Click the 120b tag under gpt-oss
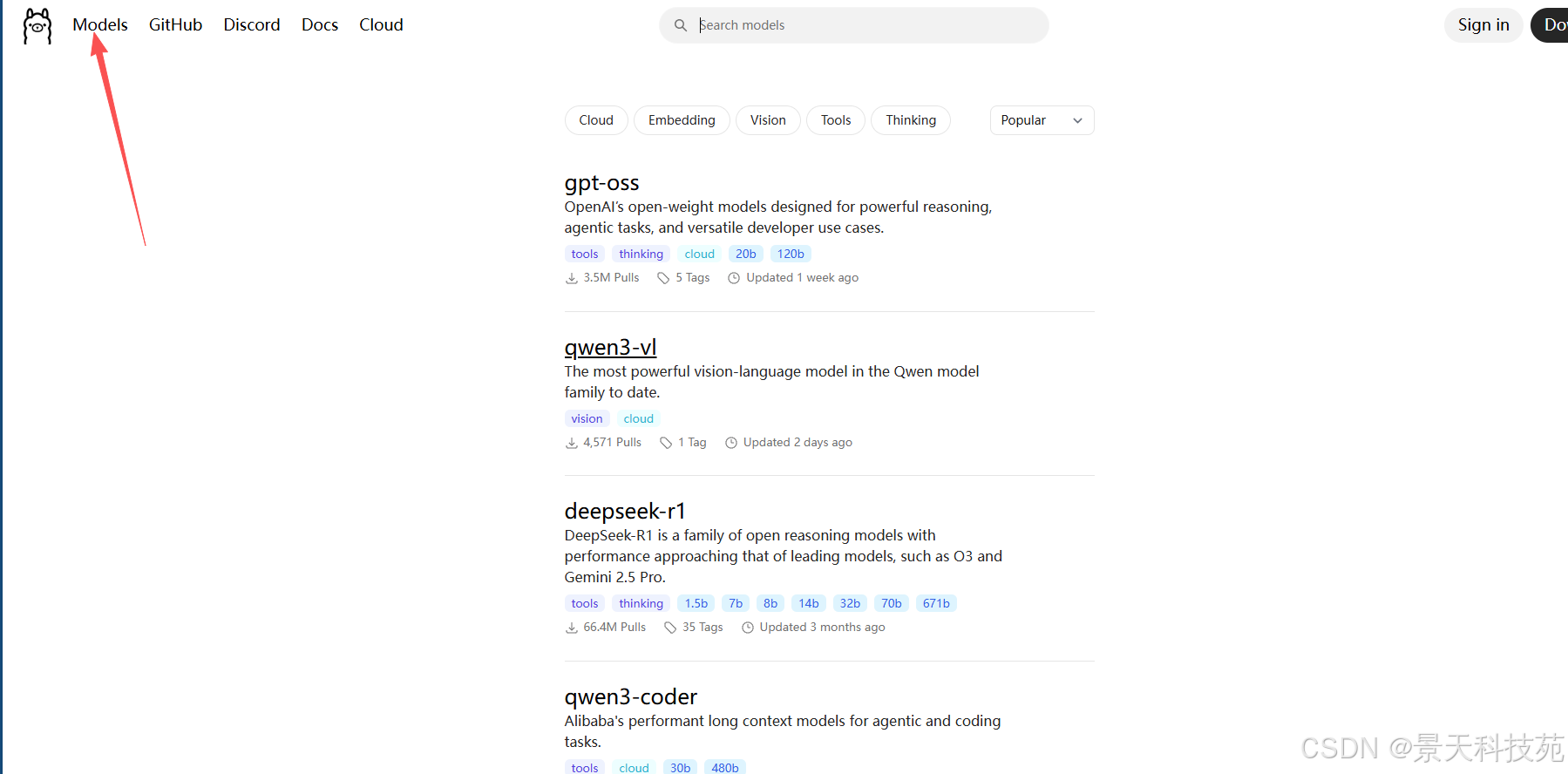Viewport: 1568px width, 774px height. (x=791, y=254)
